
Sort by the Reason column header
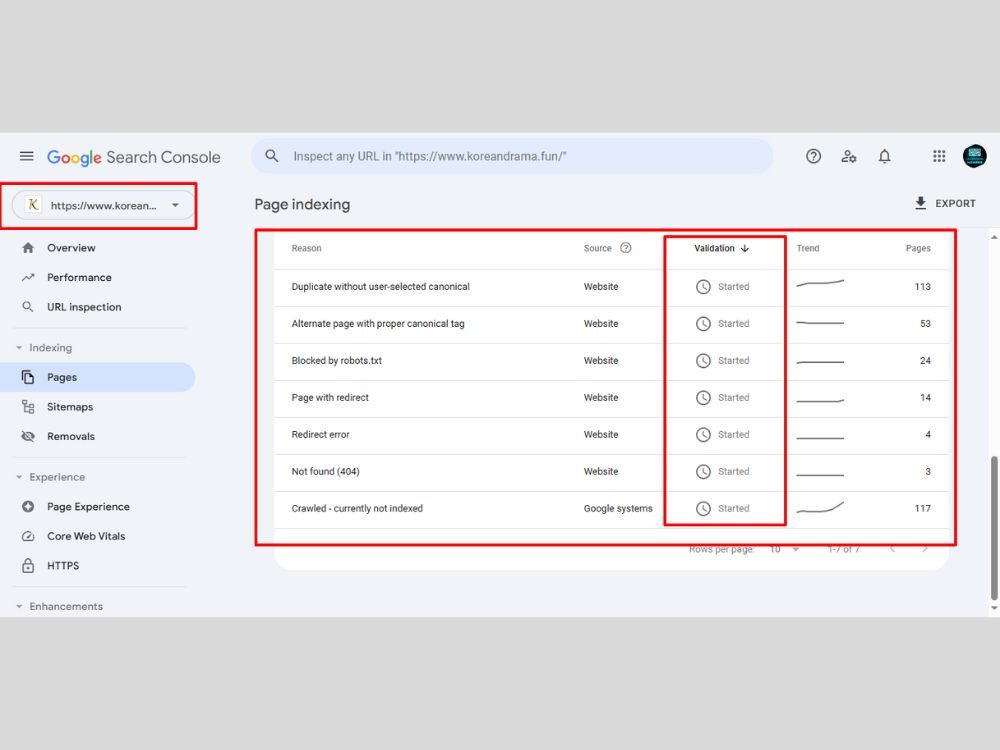tap(306, 248)
